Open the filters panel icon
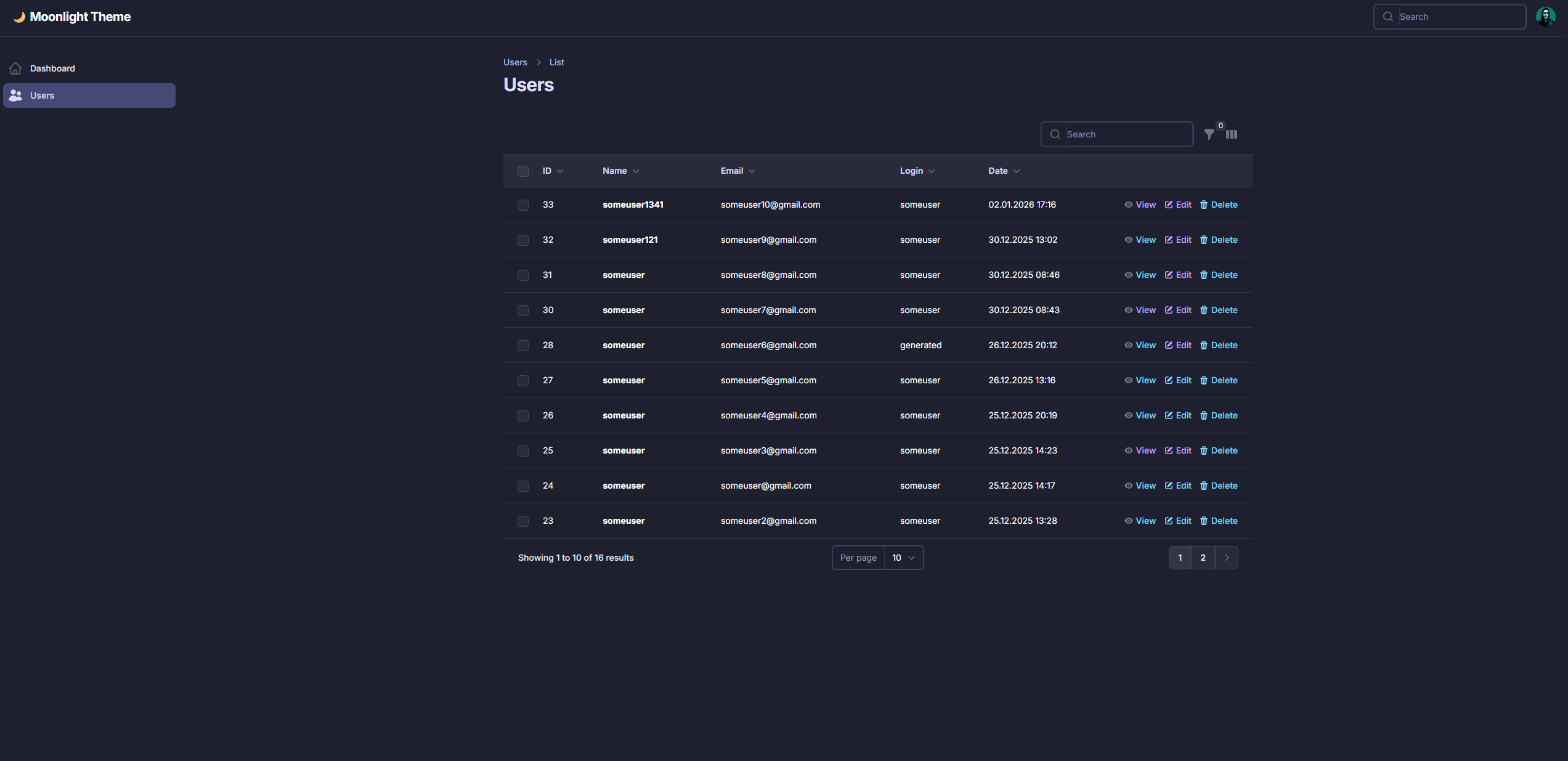Image resolution: width=1568 pixels, height=761 pixels. pos(1209,134)
